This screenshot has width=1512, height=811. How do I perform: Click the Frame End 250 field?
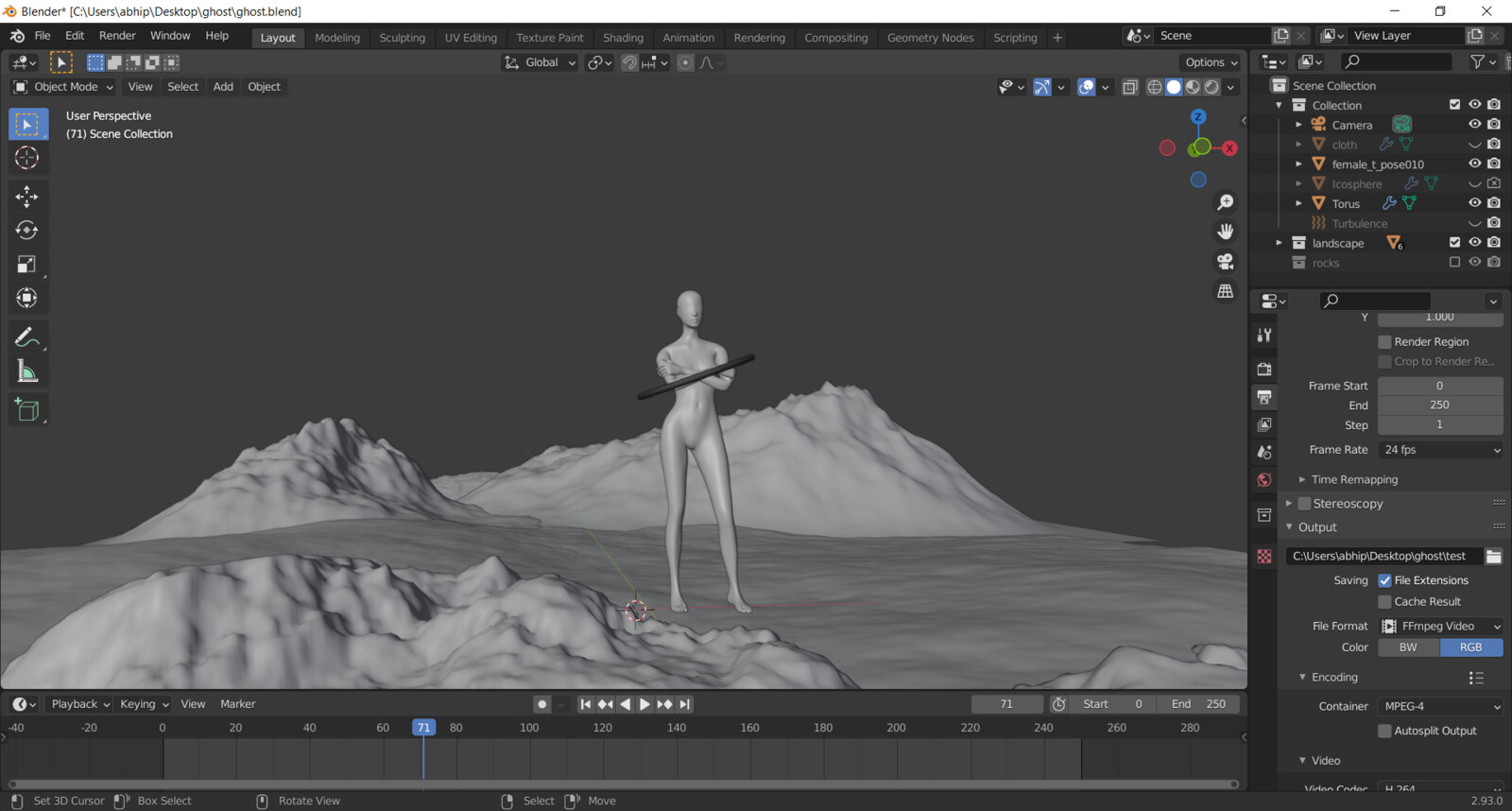pos(1440,405)
